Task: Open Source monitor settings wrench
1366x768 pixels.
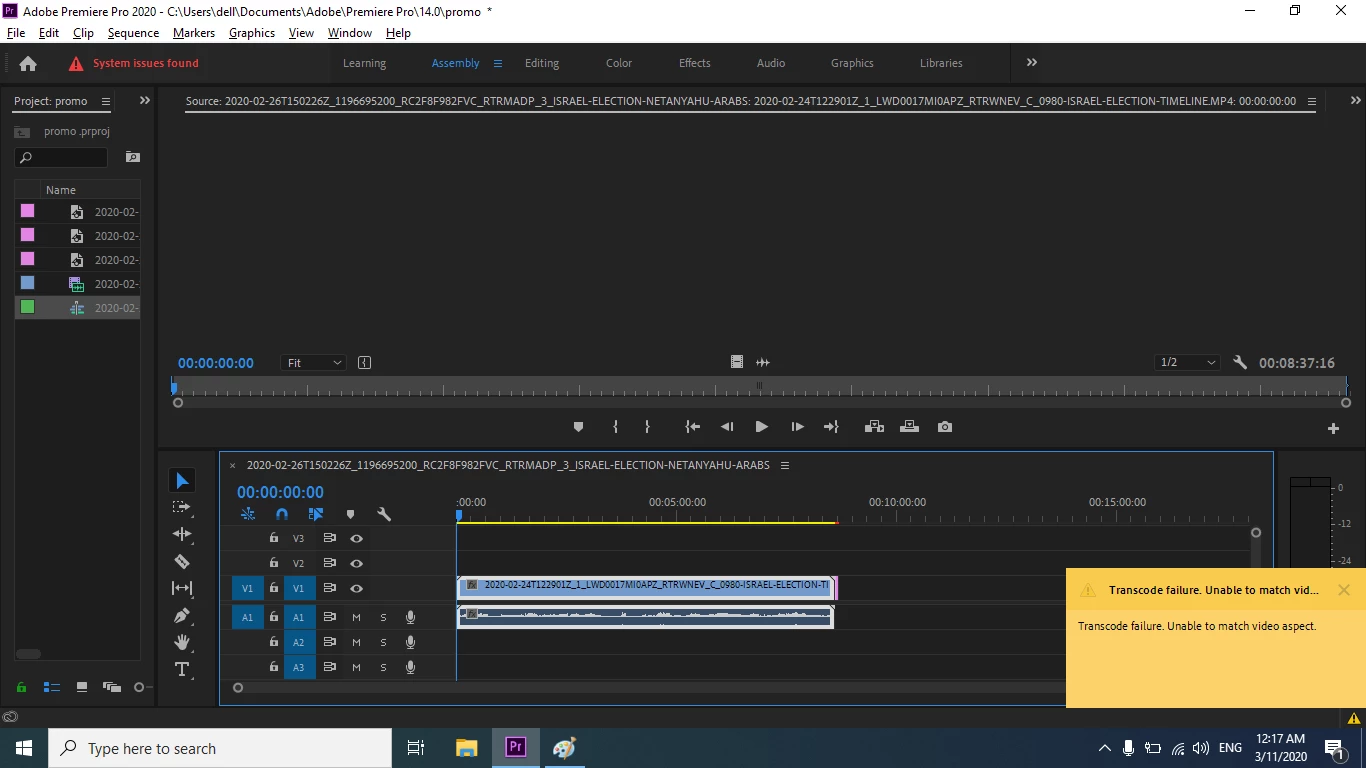Action: pyautogui.click(x=1240, y=363)
